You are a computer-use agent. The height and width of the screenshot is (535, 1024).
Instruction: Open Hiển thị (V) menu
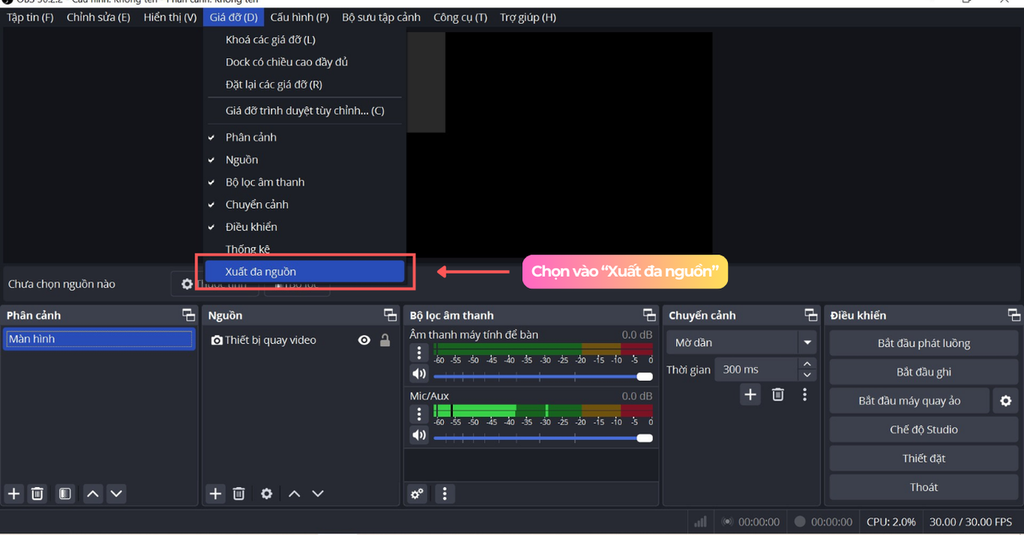click(170, 18)
